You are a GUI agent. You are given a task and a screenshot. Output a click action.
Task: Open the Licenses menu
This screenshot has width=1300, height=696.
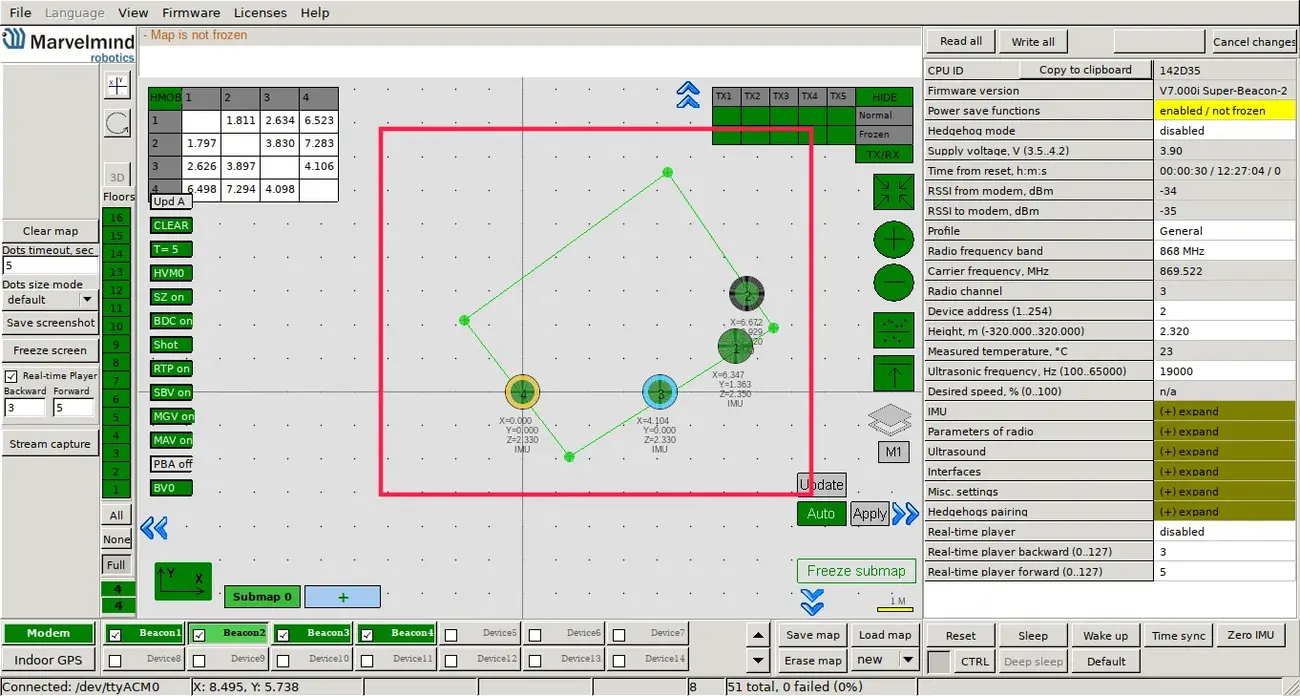coord(260,13)
